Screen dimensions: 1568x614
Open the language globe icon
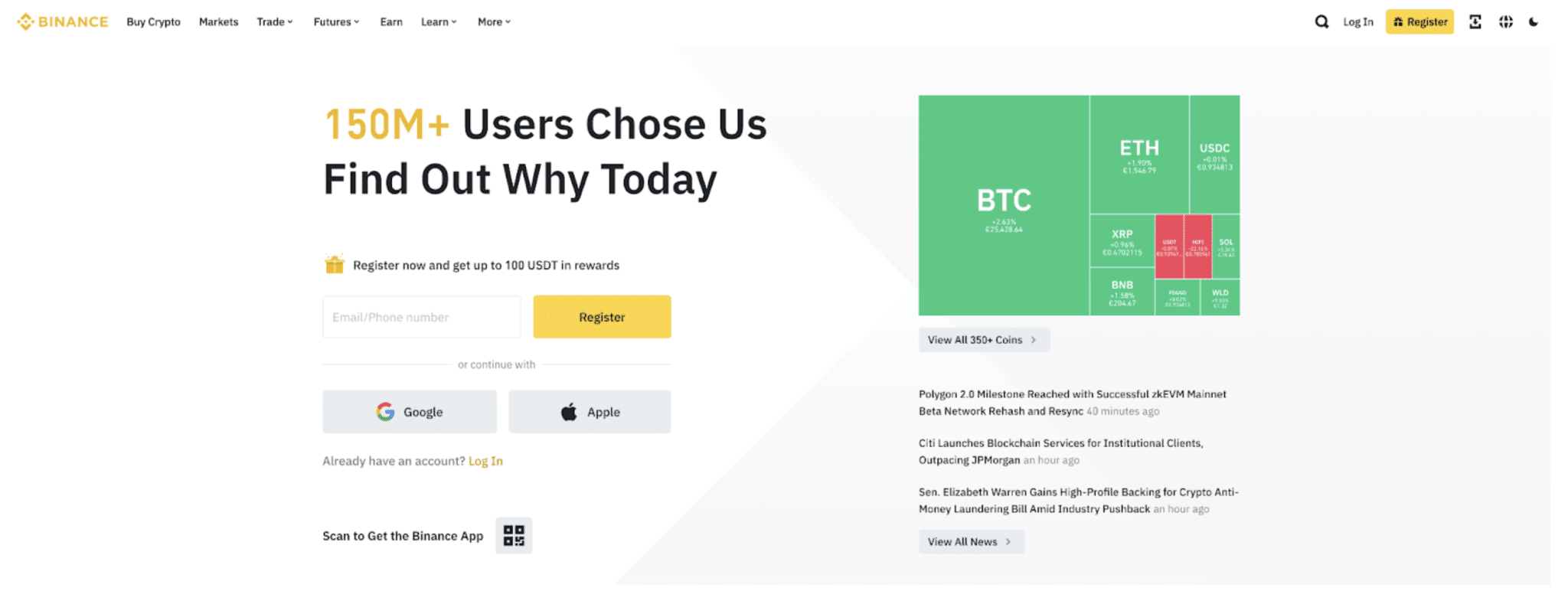1505,22
